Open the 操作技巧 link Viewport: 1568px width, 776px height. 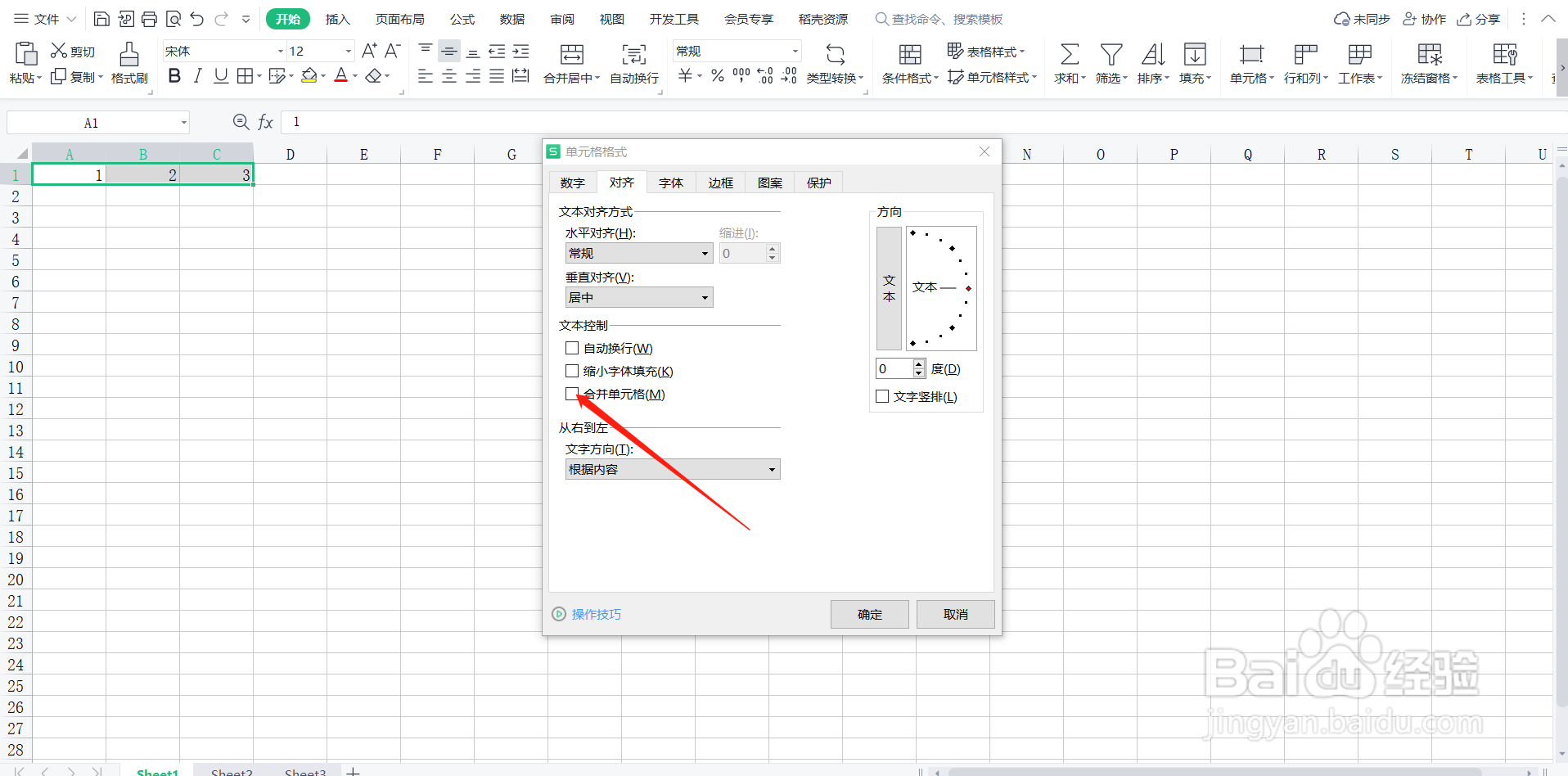[x=596, y=614]
